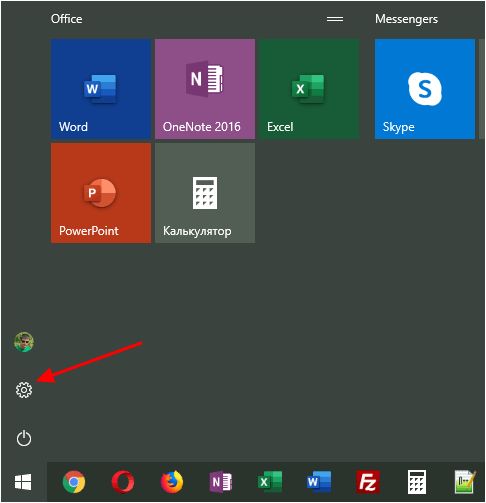The width and height of the screenshot is (486, 503).
Task: Open the user account avatar
Action: 24,342
